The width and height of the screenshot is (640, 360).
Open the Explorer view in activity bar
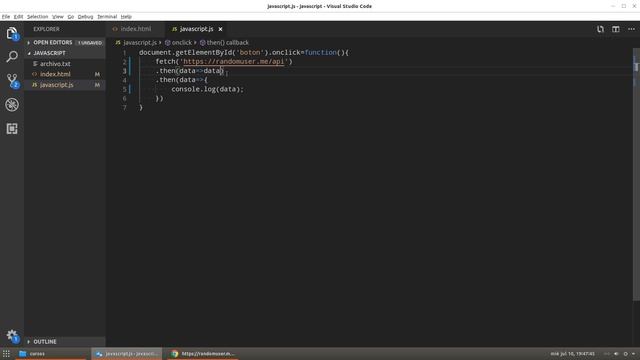point(12,33)
